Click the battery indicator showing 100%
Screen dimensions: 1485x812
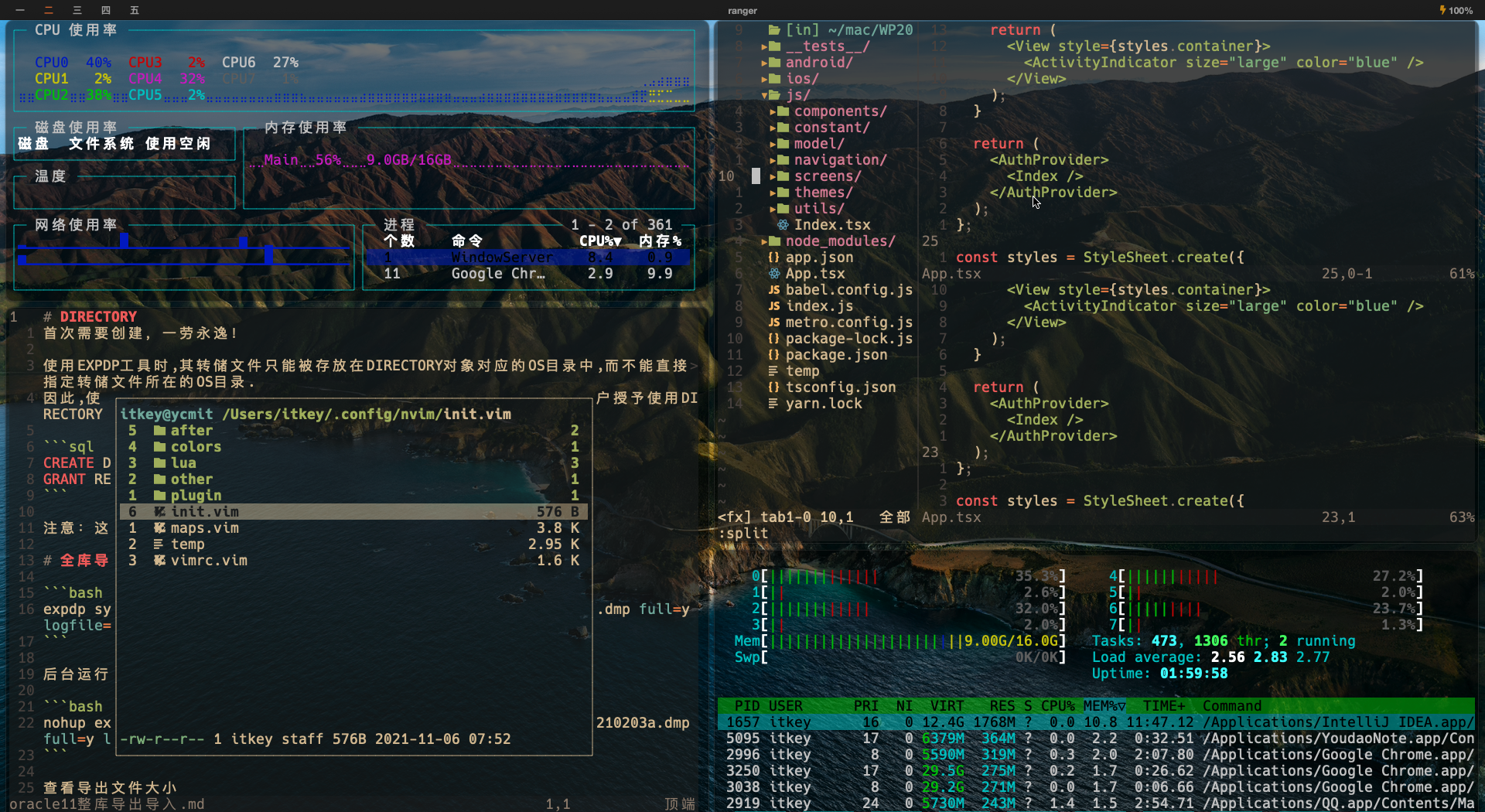click(1455, 10)
